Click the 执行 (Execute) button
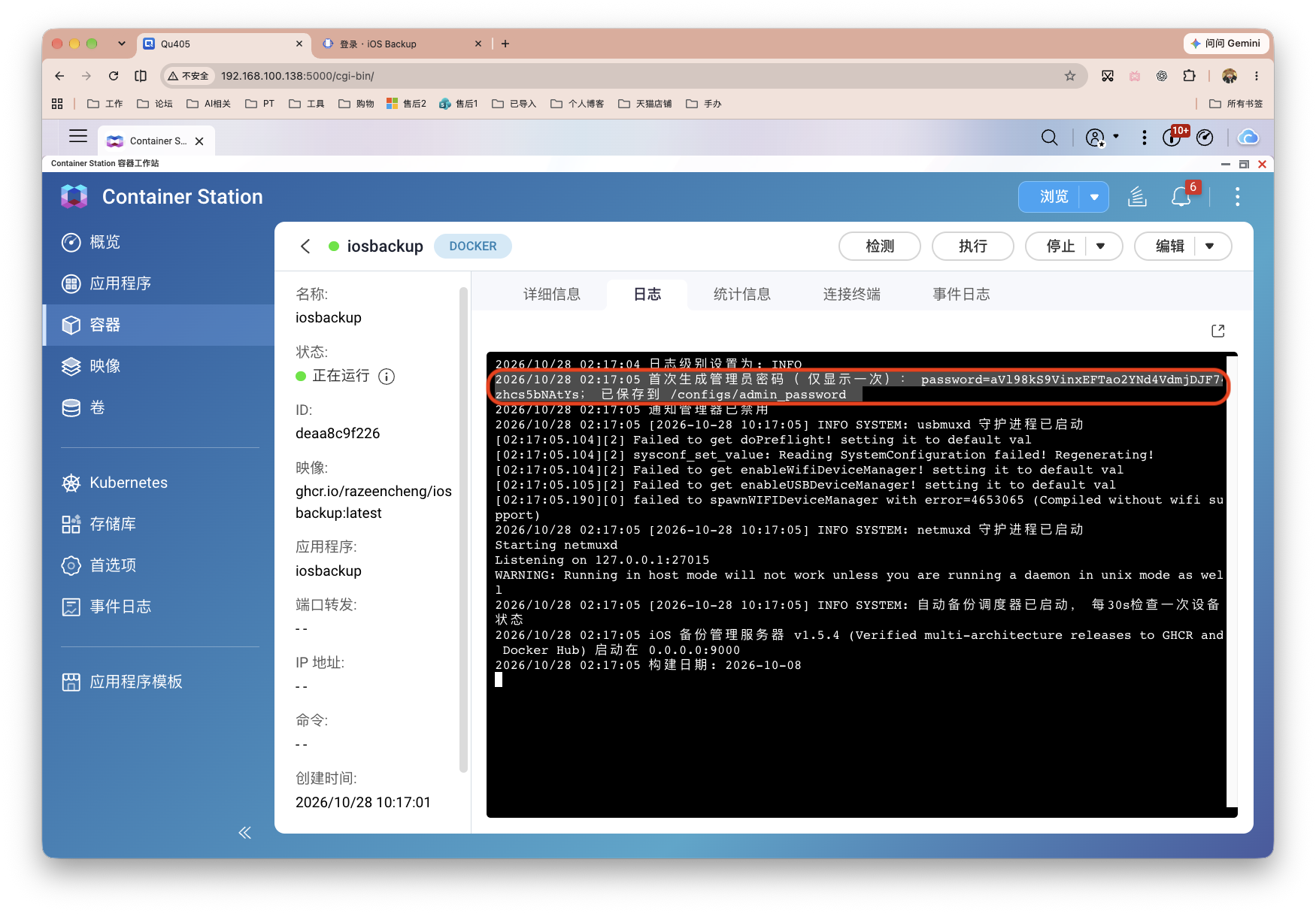Viewport: 1316px width, 914px height. (973, 247)
